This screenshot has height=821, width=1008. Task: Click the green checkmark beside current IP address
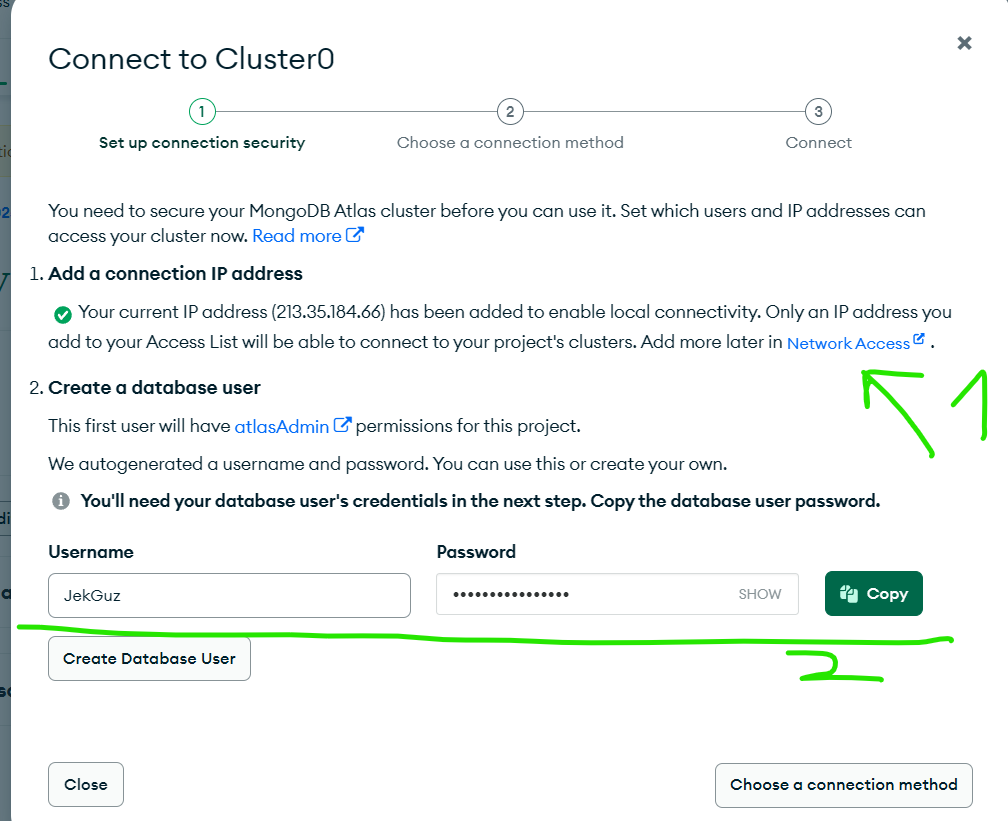(62, 314)
